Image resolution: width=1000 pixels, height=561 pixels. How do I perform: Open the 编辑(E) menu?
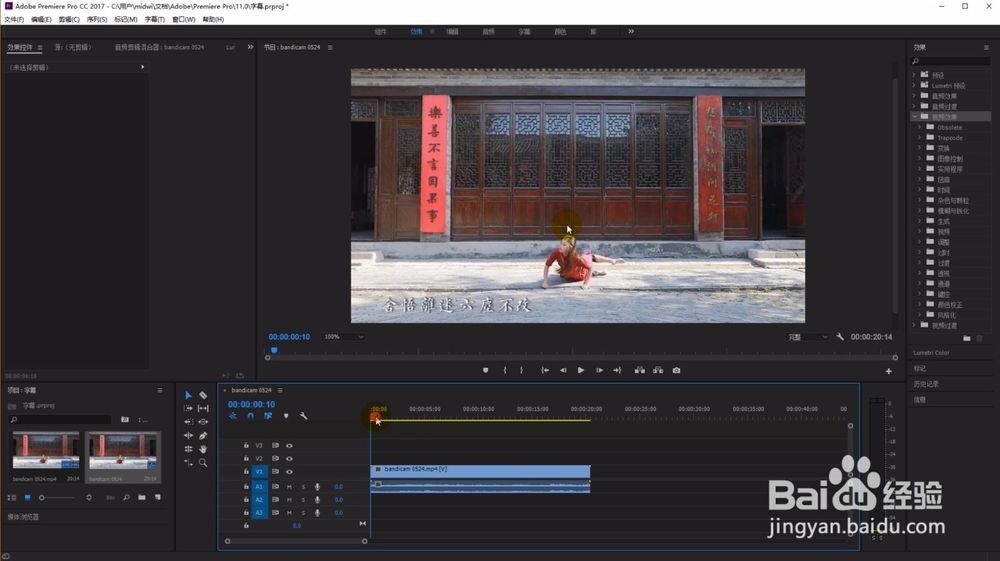point(41,20)
